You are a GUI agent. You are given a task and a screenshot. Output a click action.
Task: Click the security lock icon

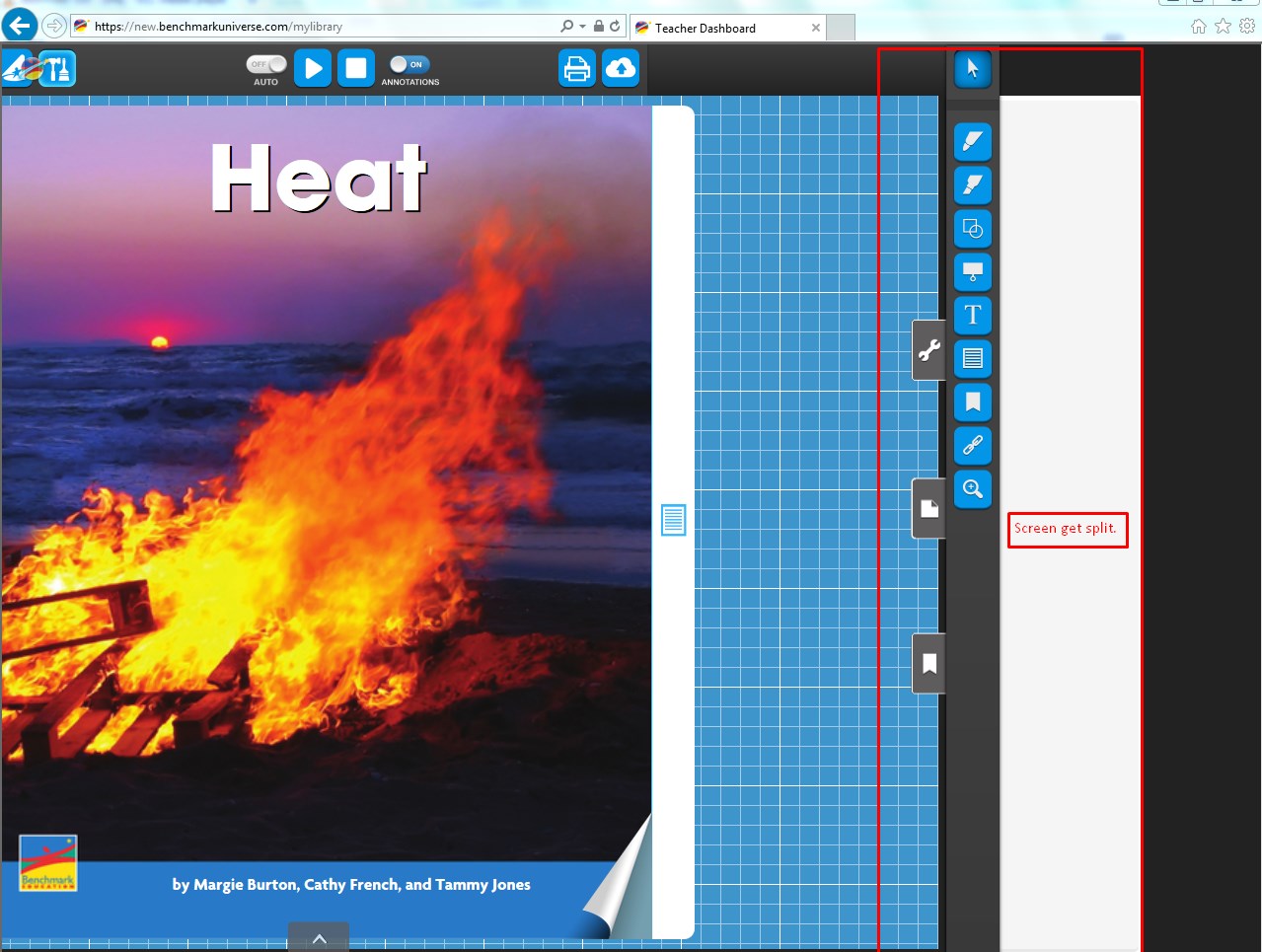(x=598, y=26)
